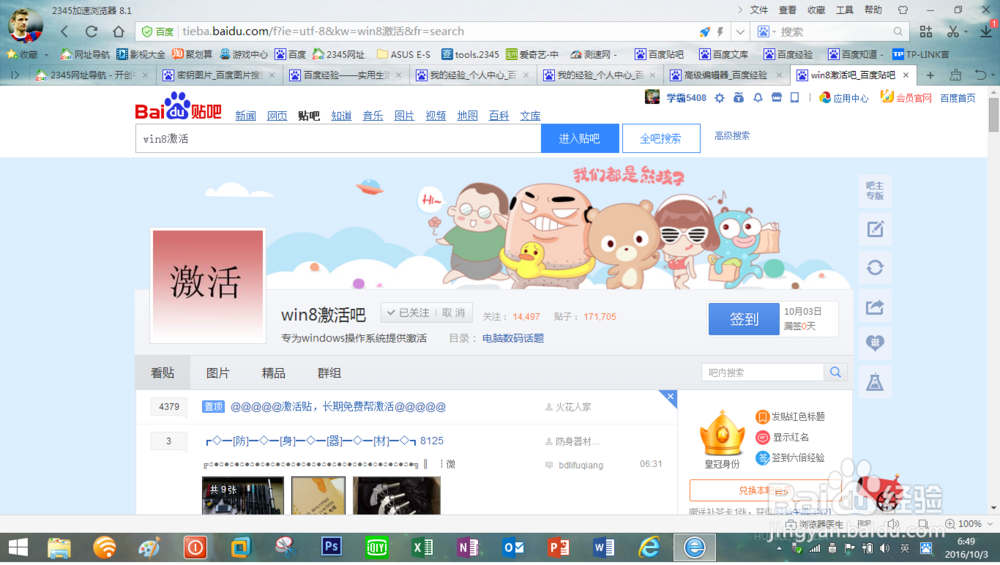Click the 会员官网 link
Screen dimensions: 1000x565
coord(906,98)
